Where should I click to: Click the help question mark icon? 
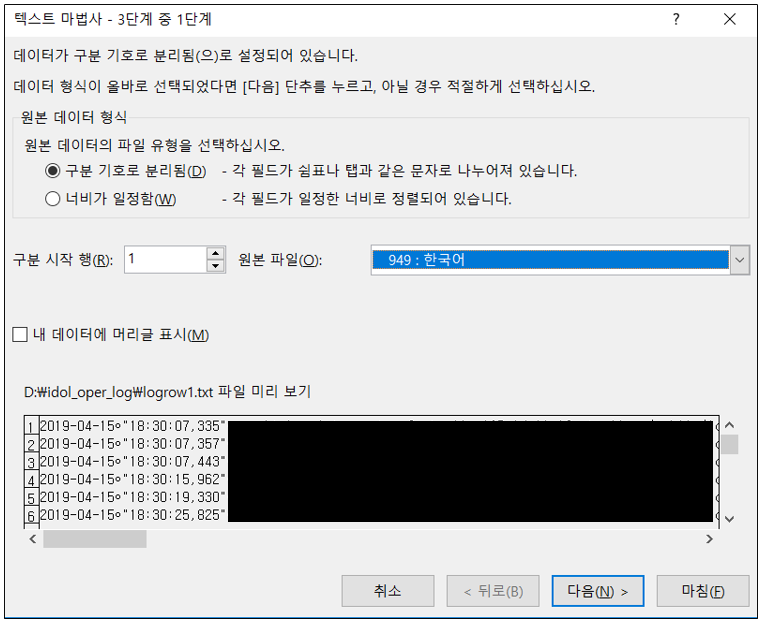tap(676, 19)
